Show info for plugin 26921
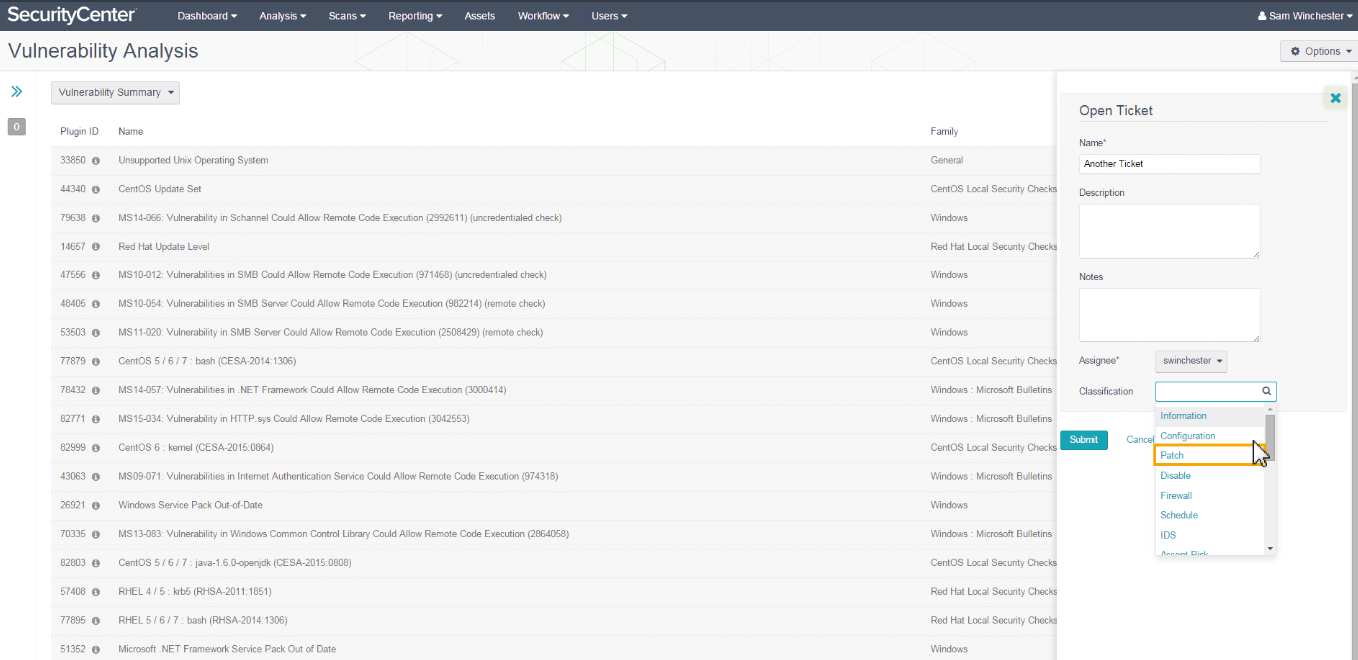Screen dimensions: 1358x660 [96, 505]
